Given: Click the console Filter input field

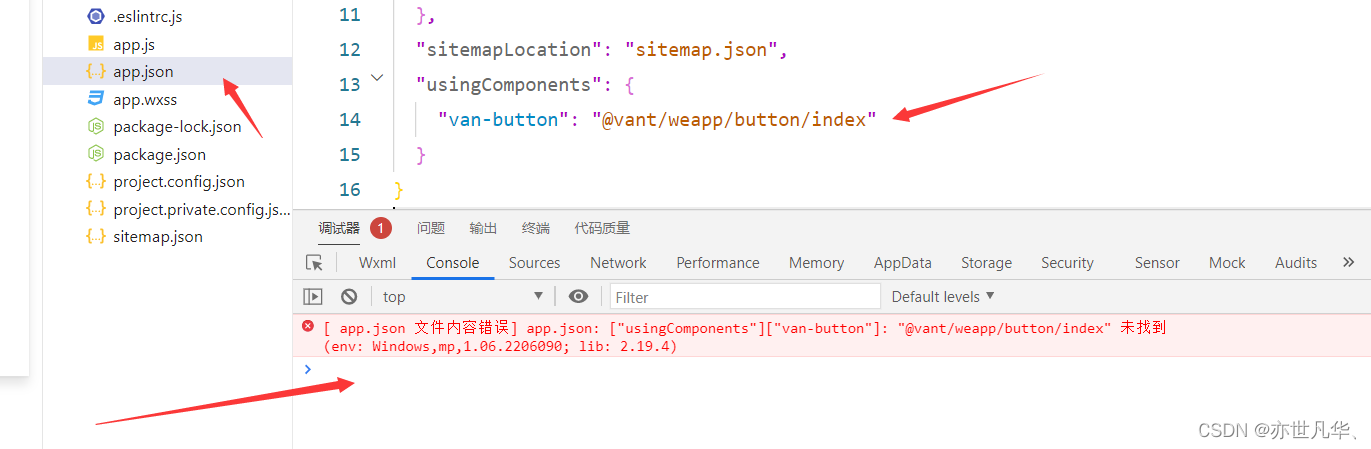Looking at the screenshot, I should click(745, 296).
